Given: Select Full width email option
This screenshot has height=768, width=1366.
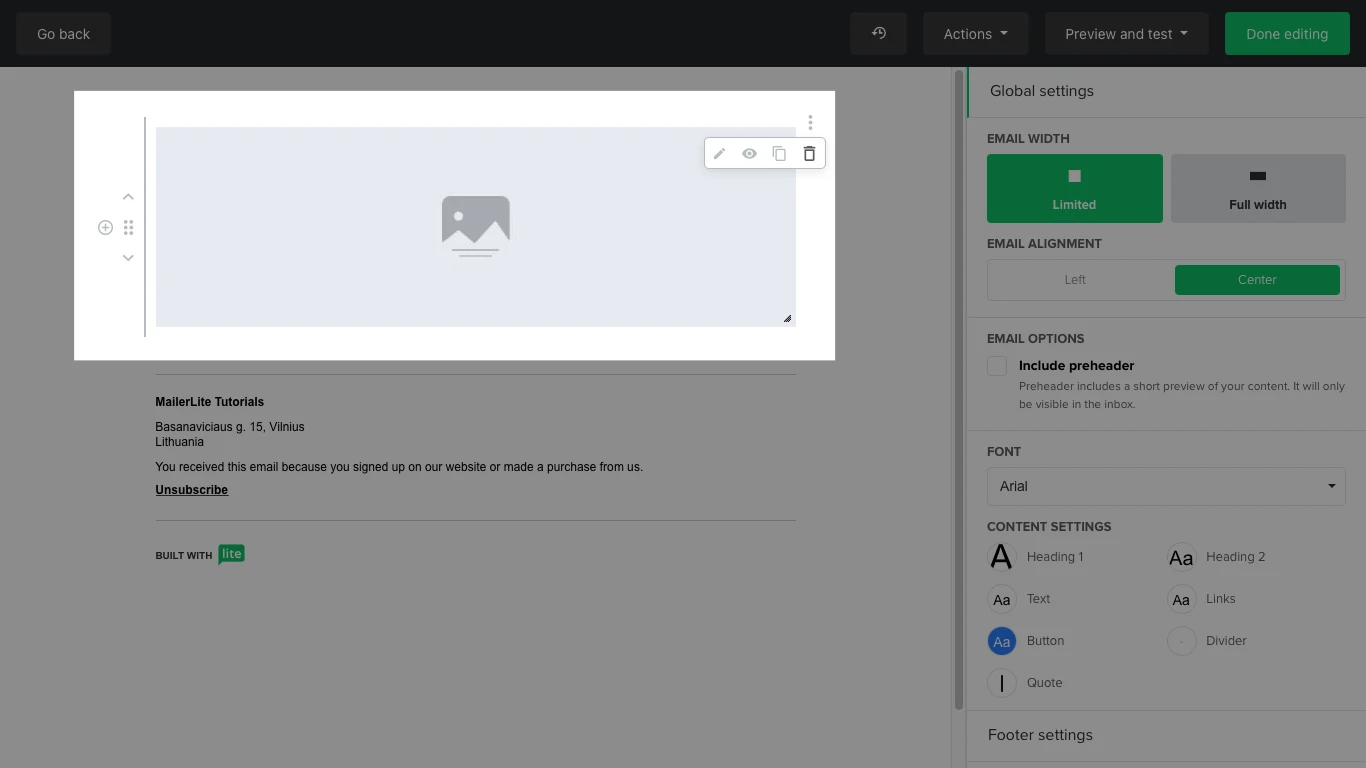Looking at the screenshot, I should 1257,188.
